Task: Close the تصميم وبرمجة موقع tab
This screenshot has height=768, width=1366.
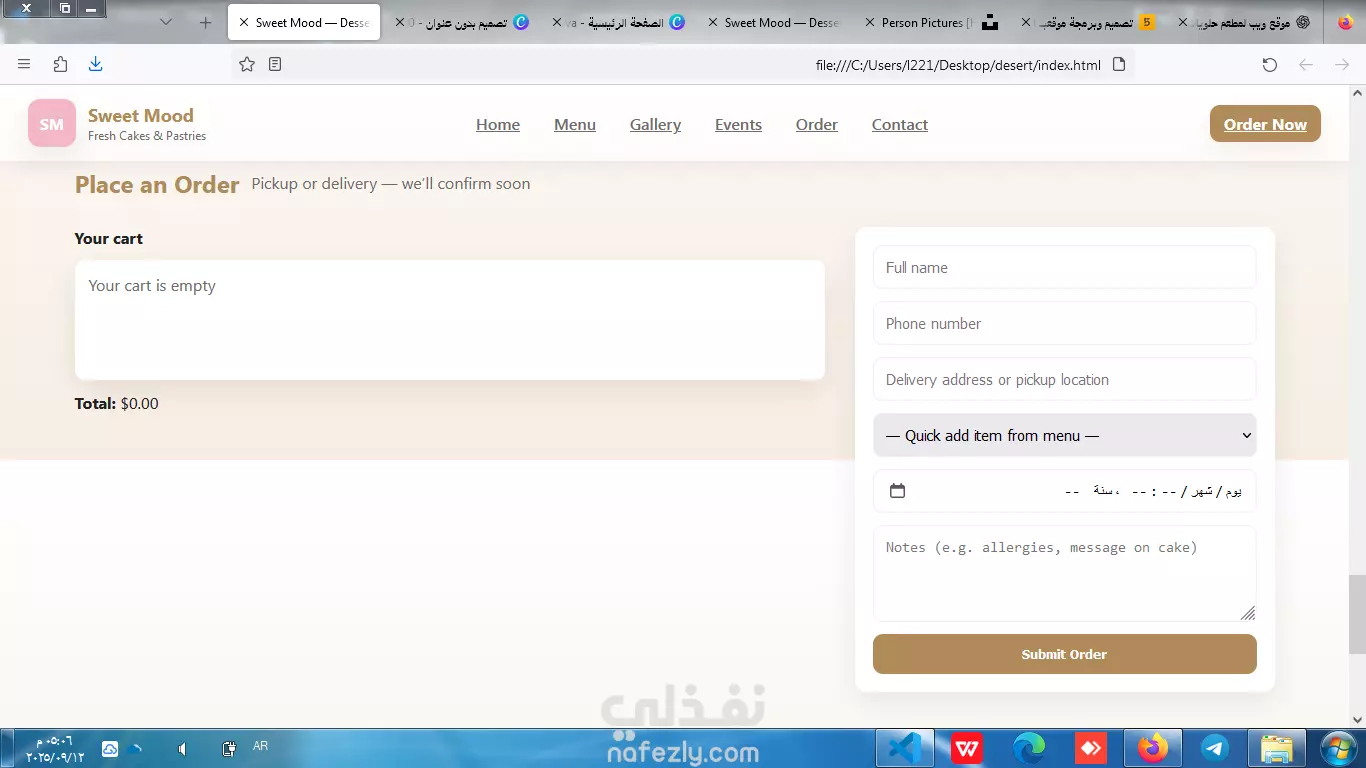Action: pos(1025,22)
